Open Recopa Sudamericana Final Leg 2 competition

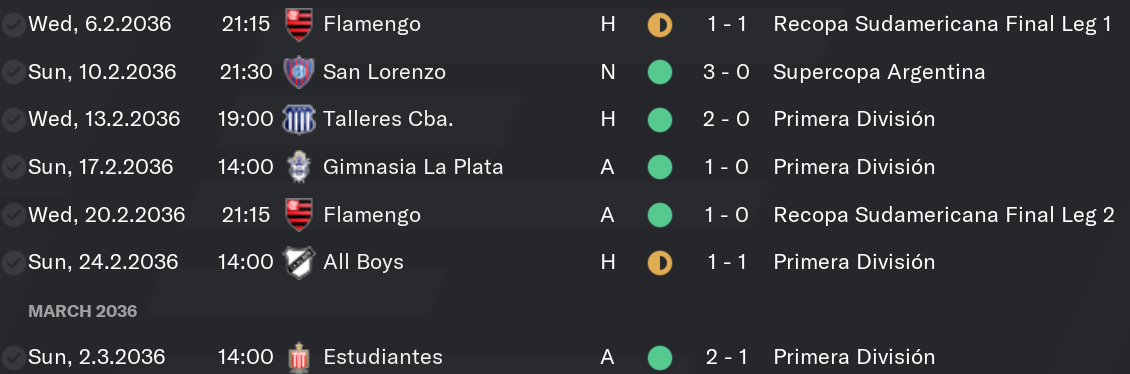coord(943,215)
